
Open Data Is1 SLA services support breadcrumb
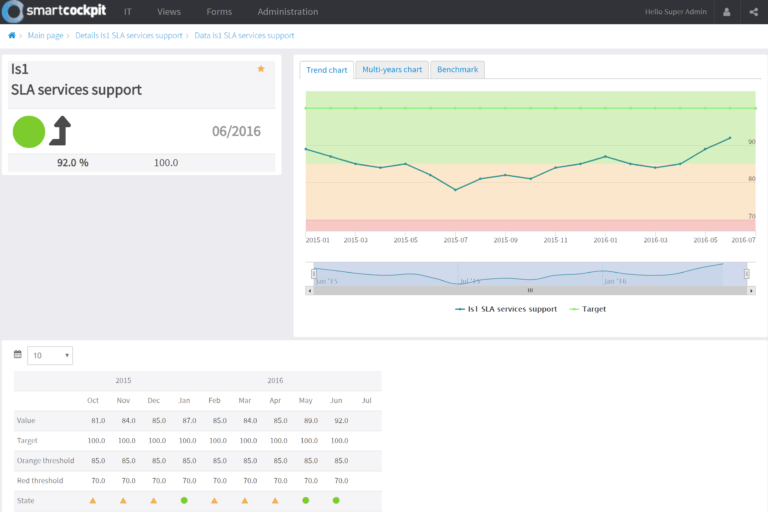tap(244, 35)
